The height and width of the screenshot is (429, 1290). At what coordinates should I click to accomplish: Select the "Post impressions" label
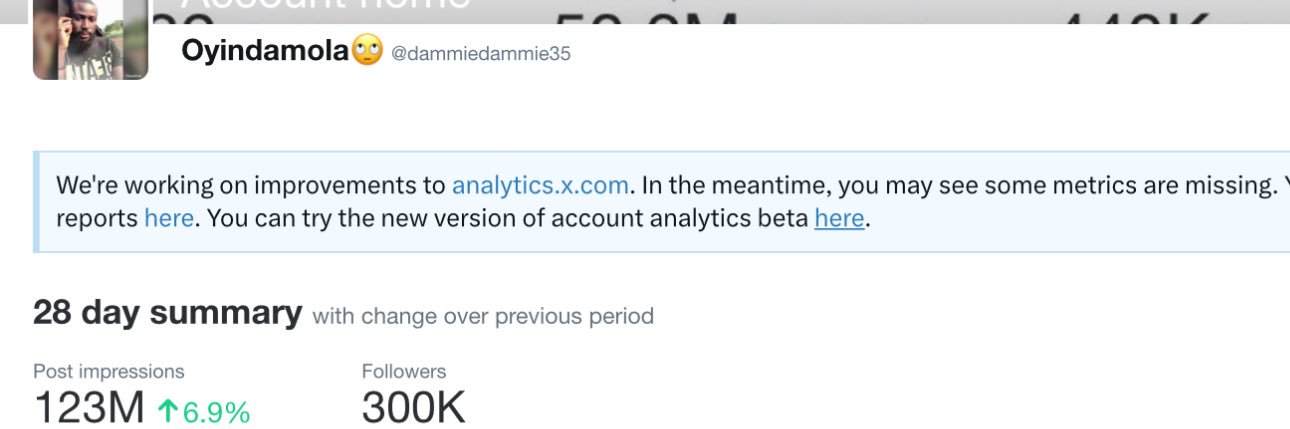108,371
